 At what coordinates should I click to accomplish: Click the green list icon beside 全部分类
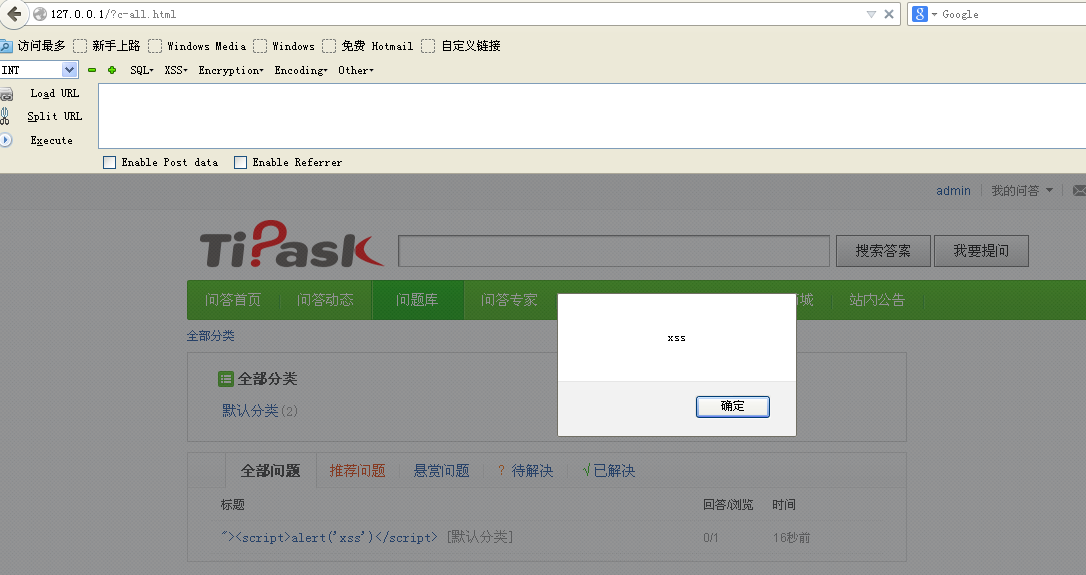tap(226, 379)
